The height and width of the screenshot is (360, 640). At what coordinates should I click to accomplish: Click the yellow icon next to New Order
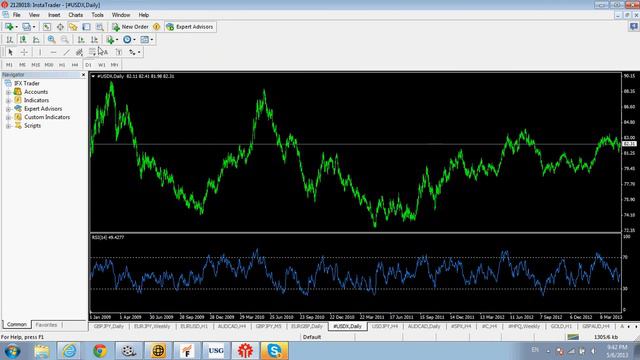coord(156,27)
